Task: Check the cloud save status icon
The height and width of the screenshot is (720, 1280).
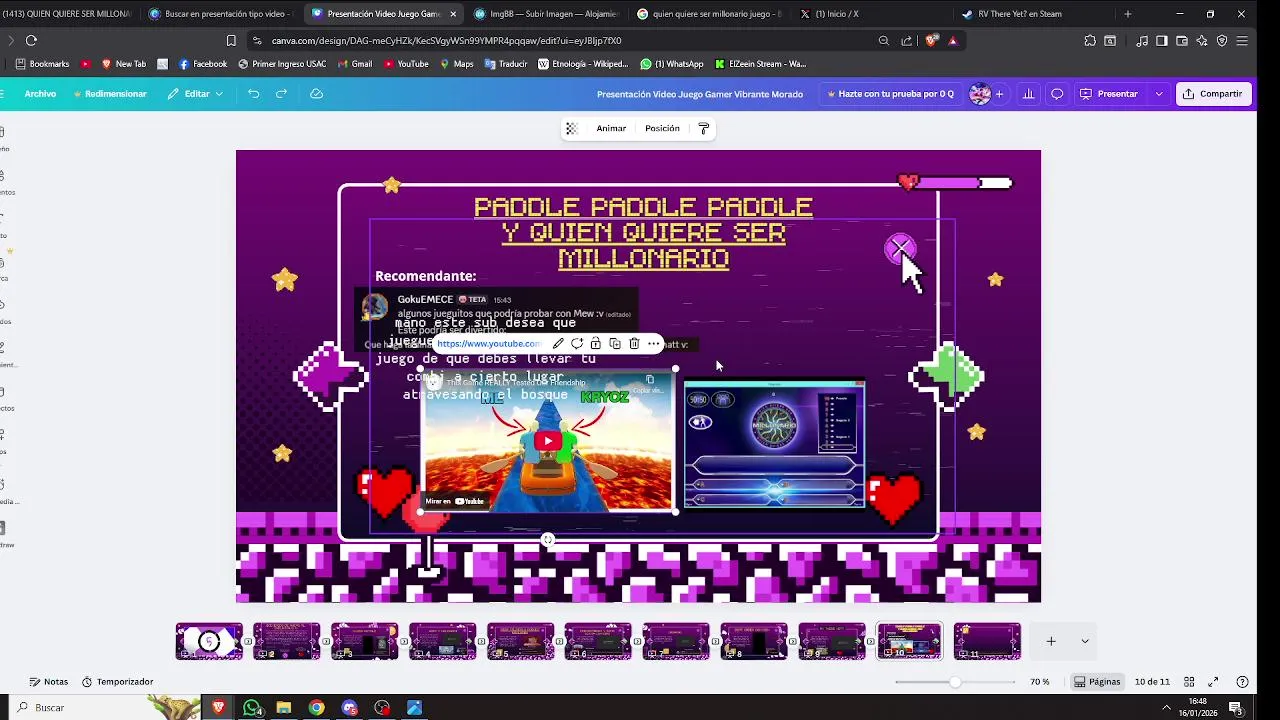Action: coord(317,94)
